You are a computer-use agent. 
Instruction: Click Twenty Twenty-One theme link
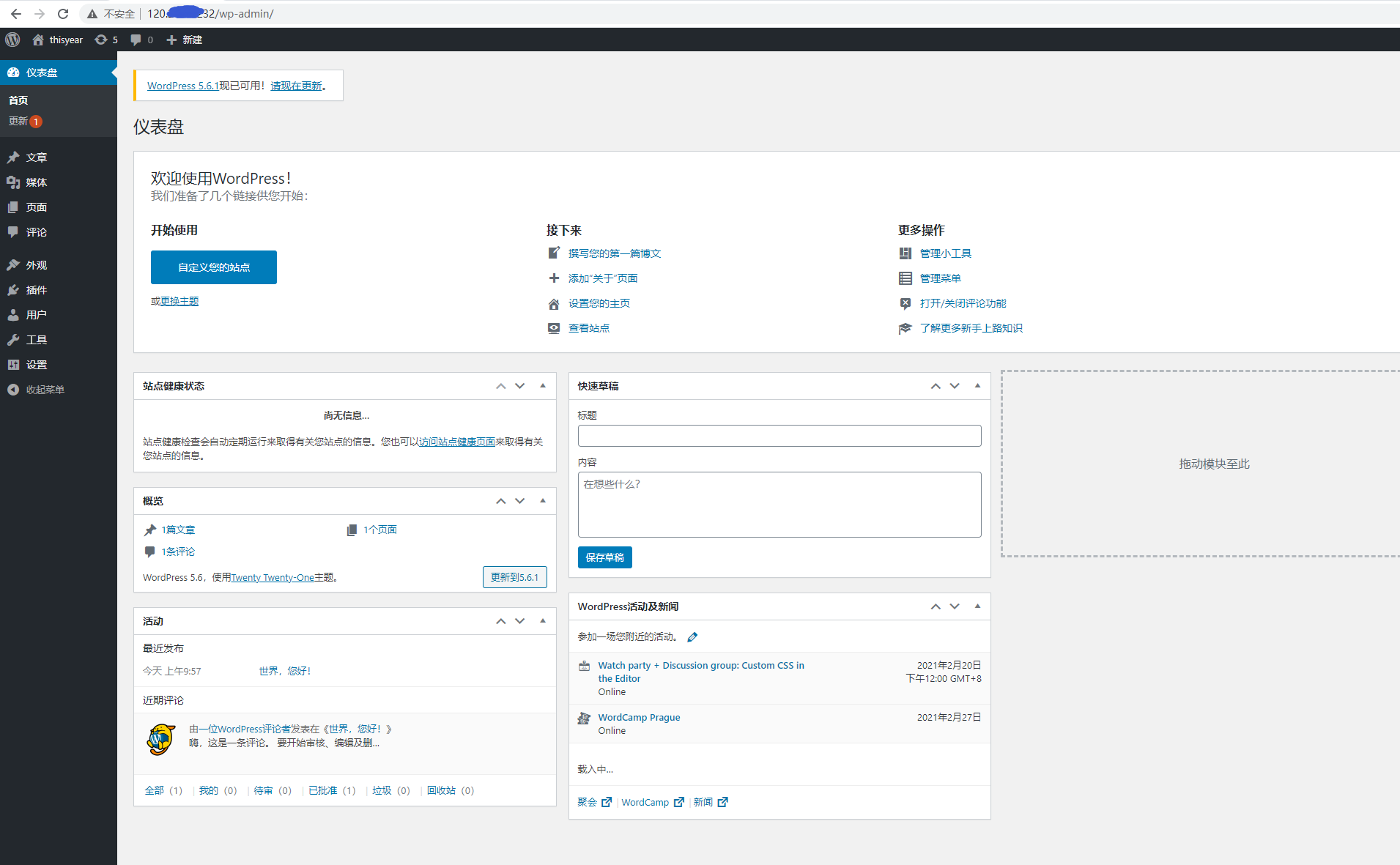[x=273, y=578]
